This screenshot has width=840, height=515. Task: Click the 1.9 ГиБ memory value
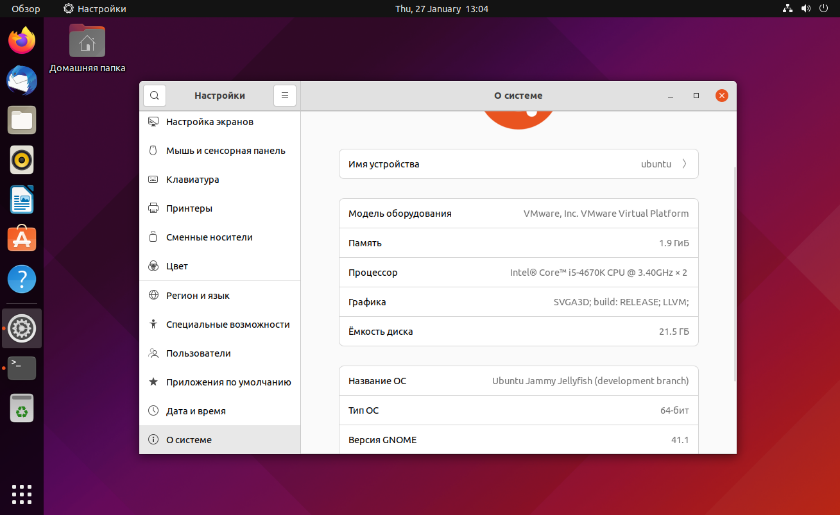(674, 243)
